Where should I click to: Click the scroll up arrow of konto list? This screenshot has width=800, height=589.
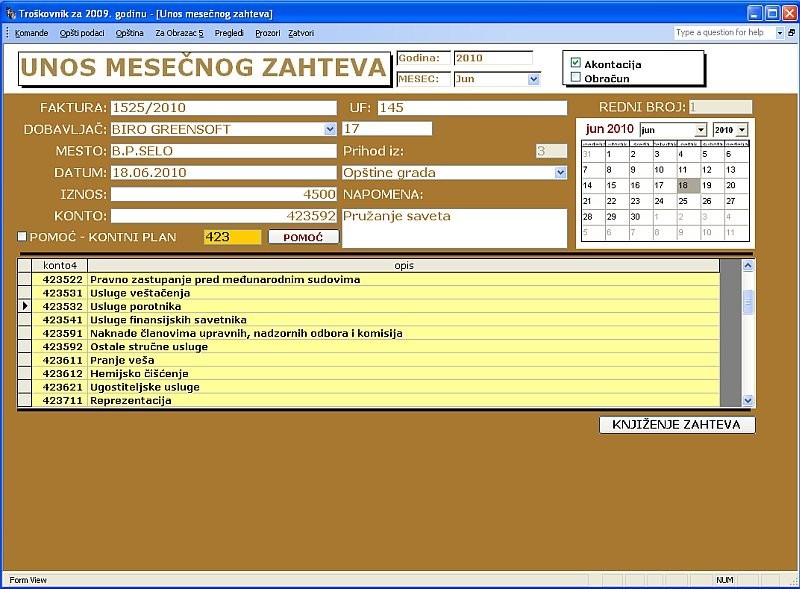coord(749,266)
